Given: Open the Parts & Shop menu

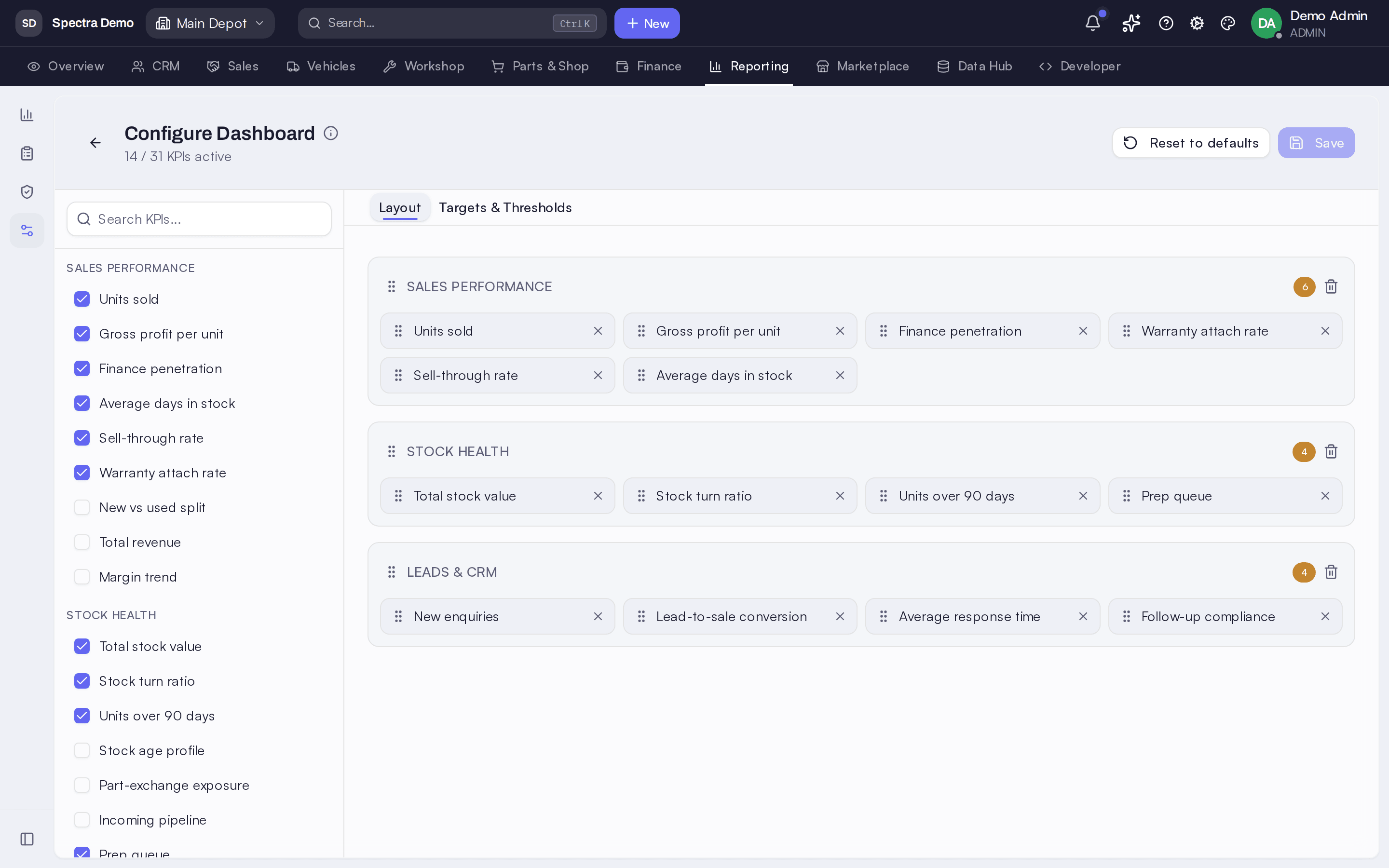Looking at the screenshot, I should (540, 67).
